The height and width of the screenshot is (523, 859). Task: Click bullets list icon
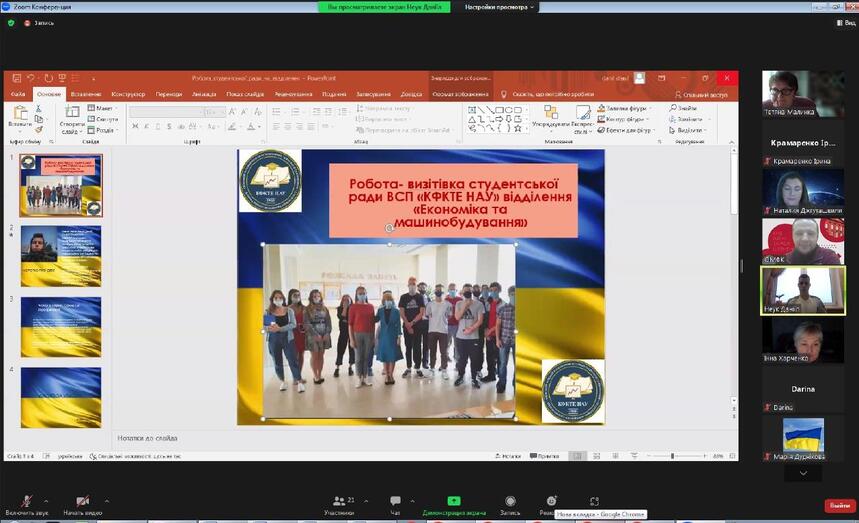pos(277,112)
